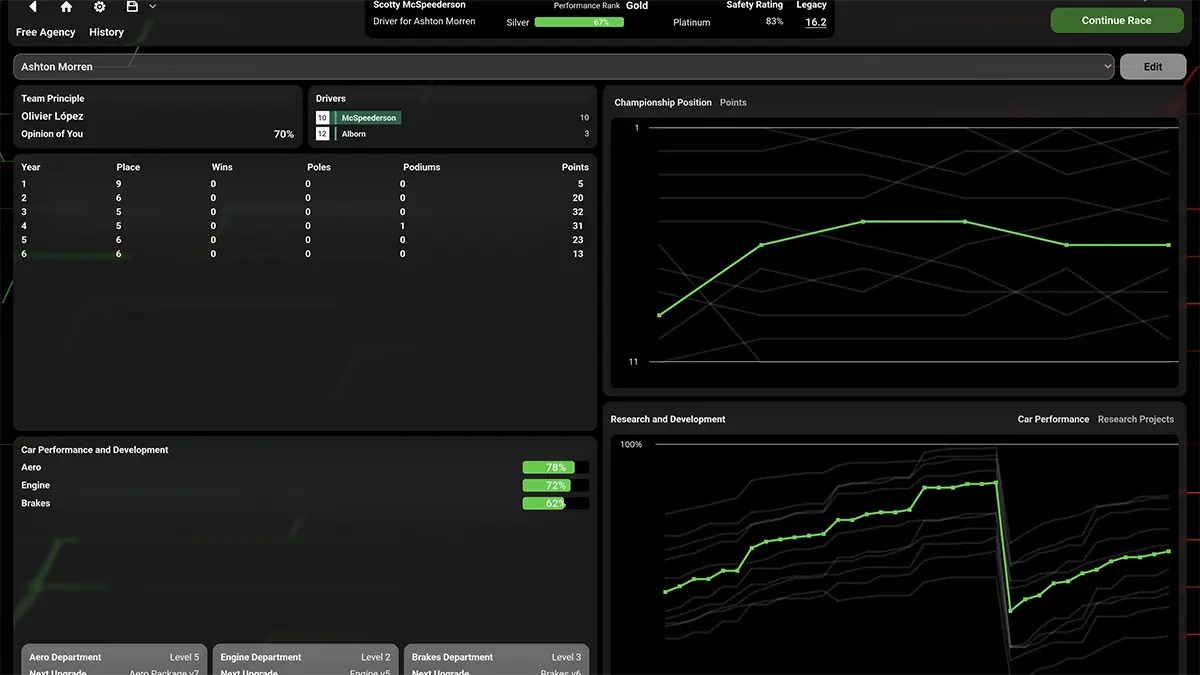
Task: Go to the home screen icon
Action: coord(66,7)
